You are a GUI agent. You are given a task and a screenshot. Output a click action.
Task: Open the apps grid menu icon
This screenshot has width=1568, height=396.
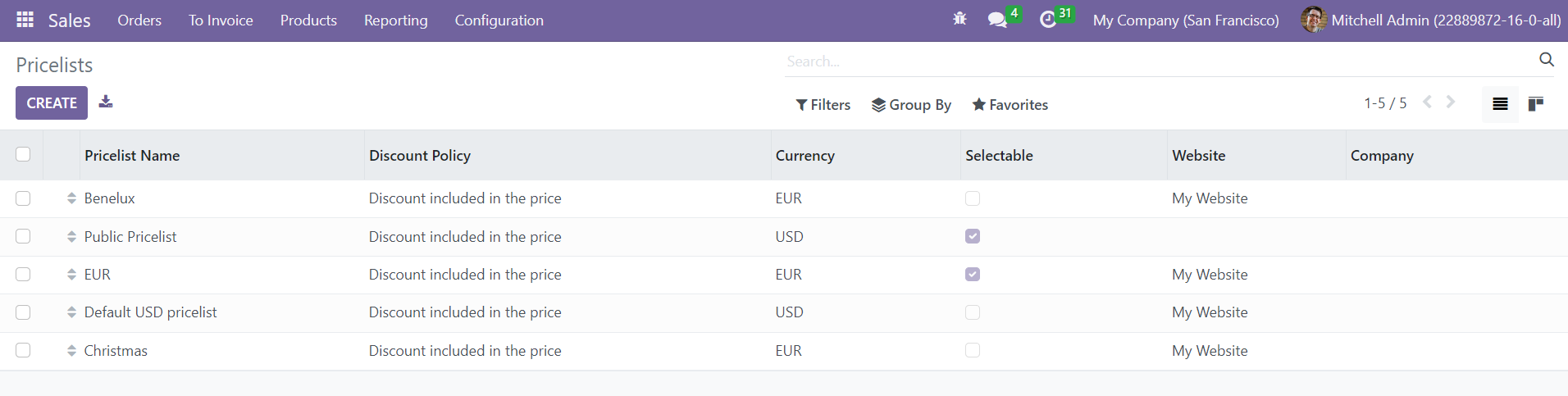pyautogui.click(x=25, y=20)
